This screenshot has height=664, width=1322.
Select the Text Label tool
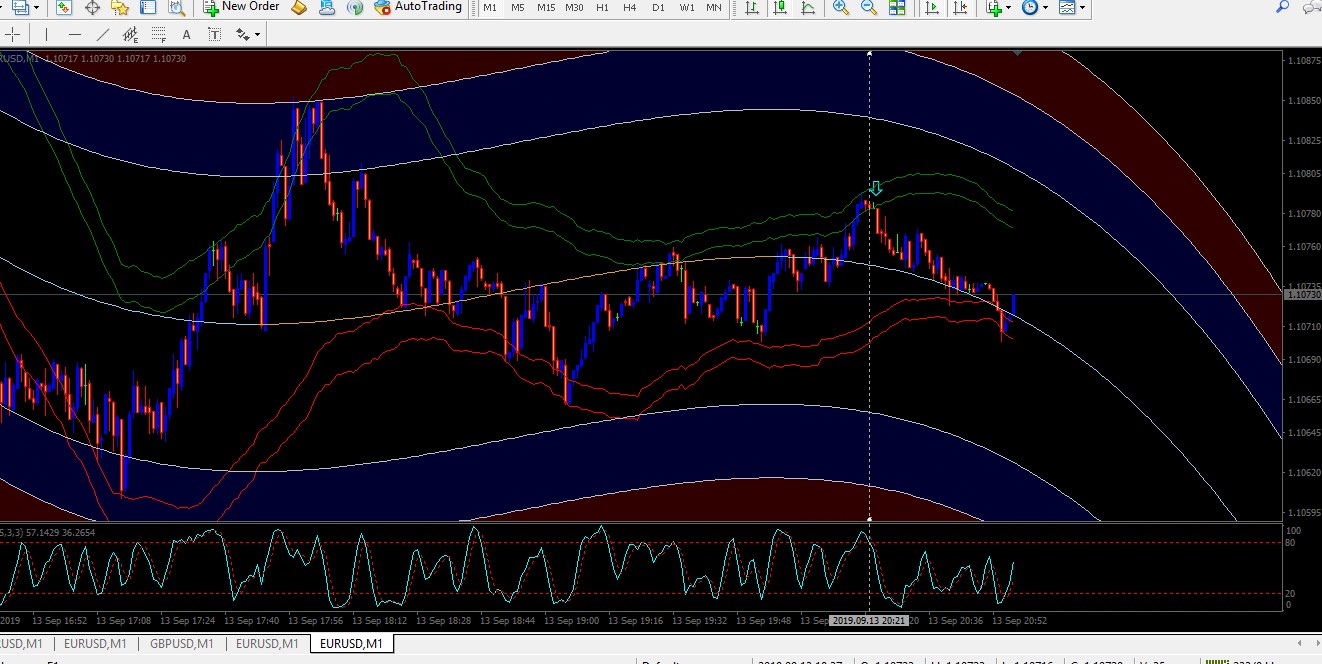point(214,34)
